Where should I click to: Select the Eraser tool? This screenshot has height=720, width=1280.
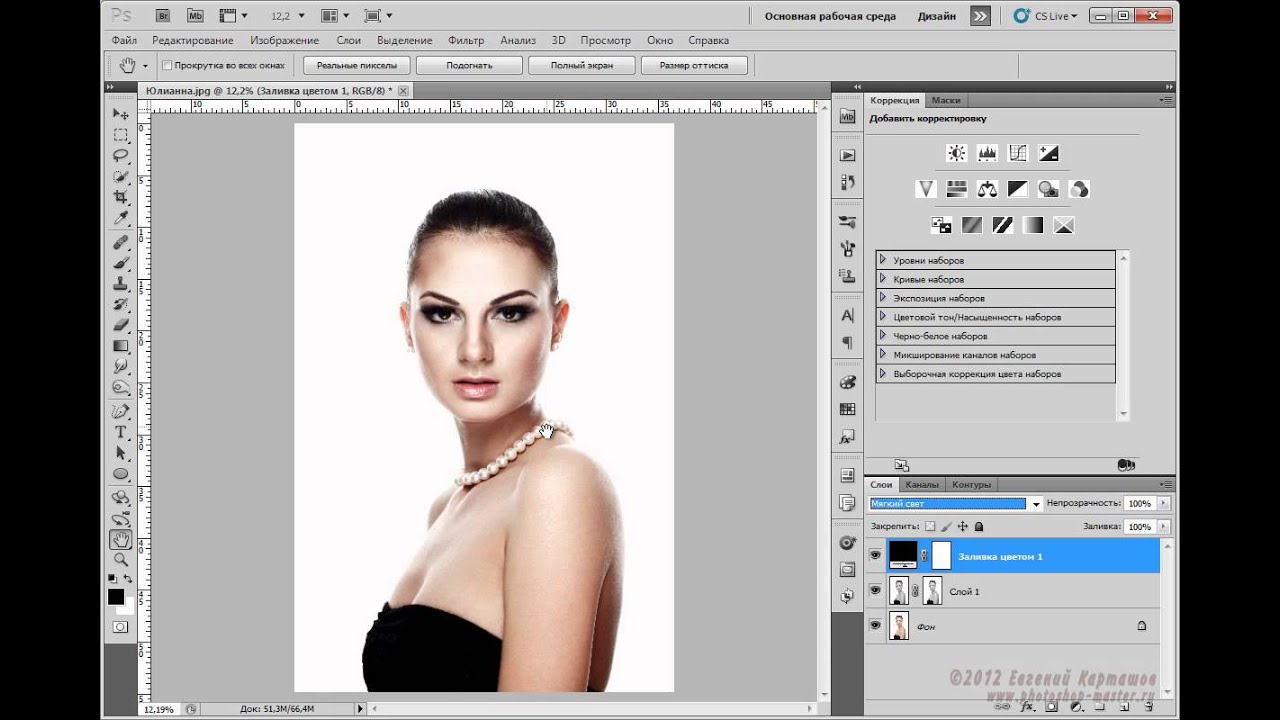121,324
